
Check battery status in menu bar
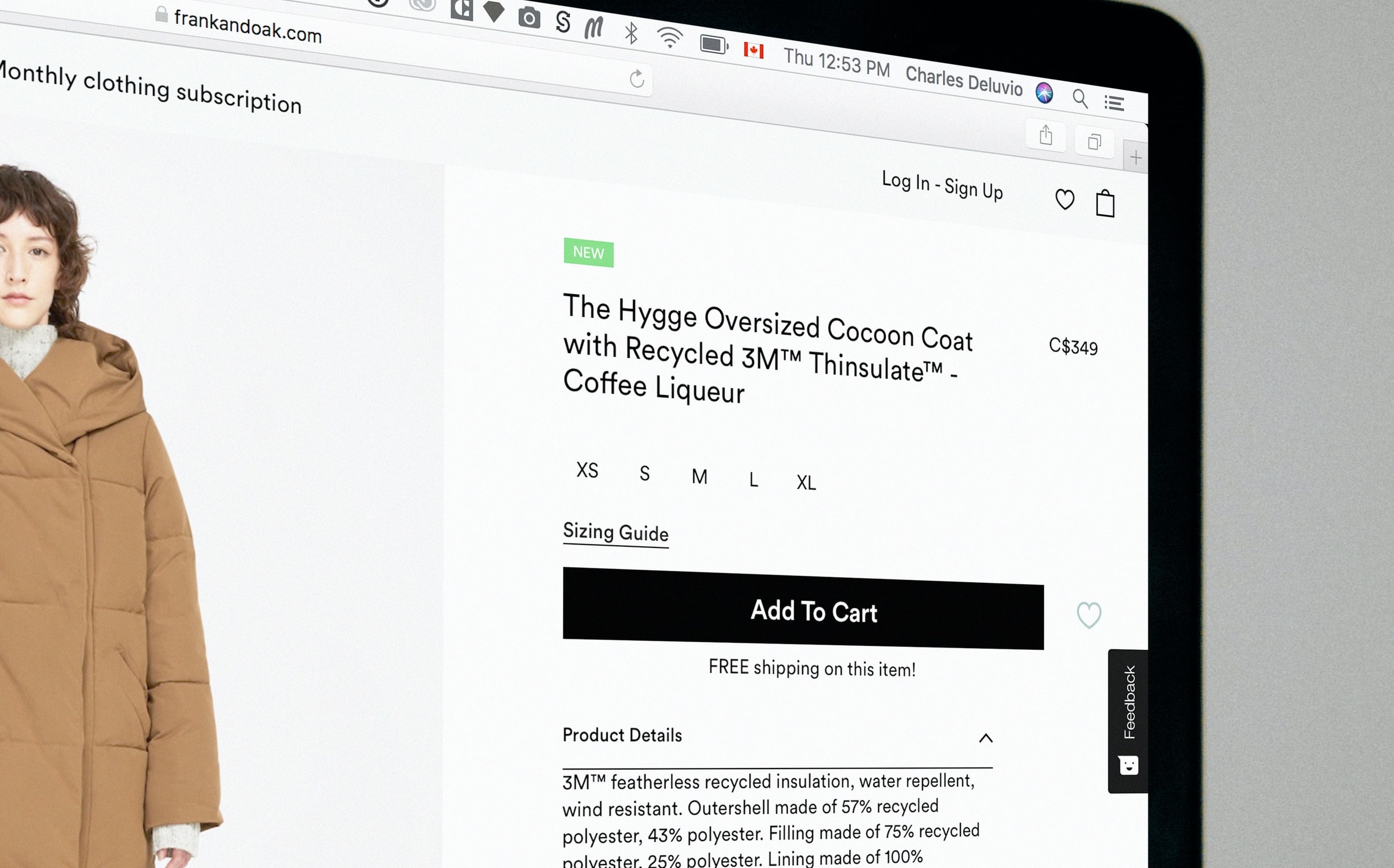pos(714,44)
